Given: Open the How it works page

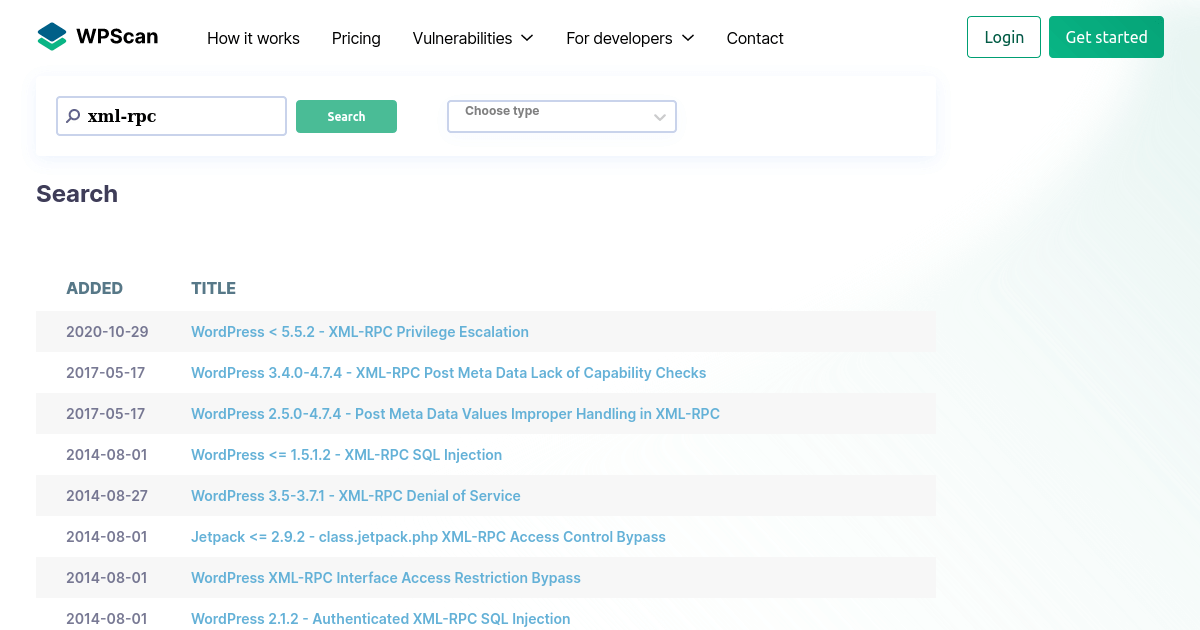Looking at the screenshot, I should [253, 38].
